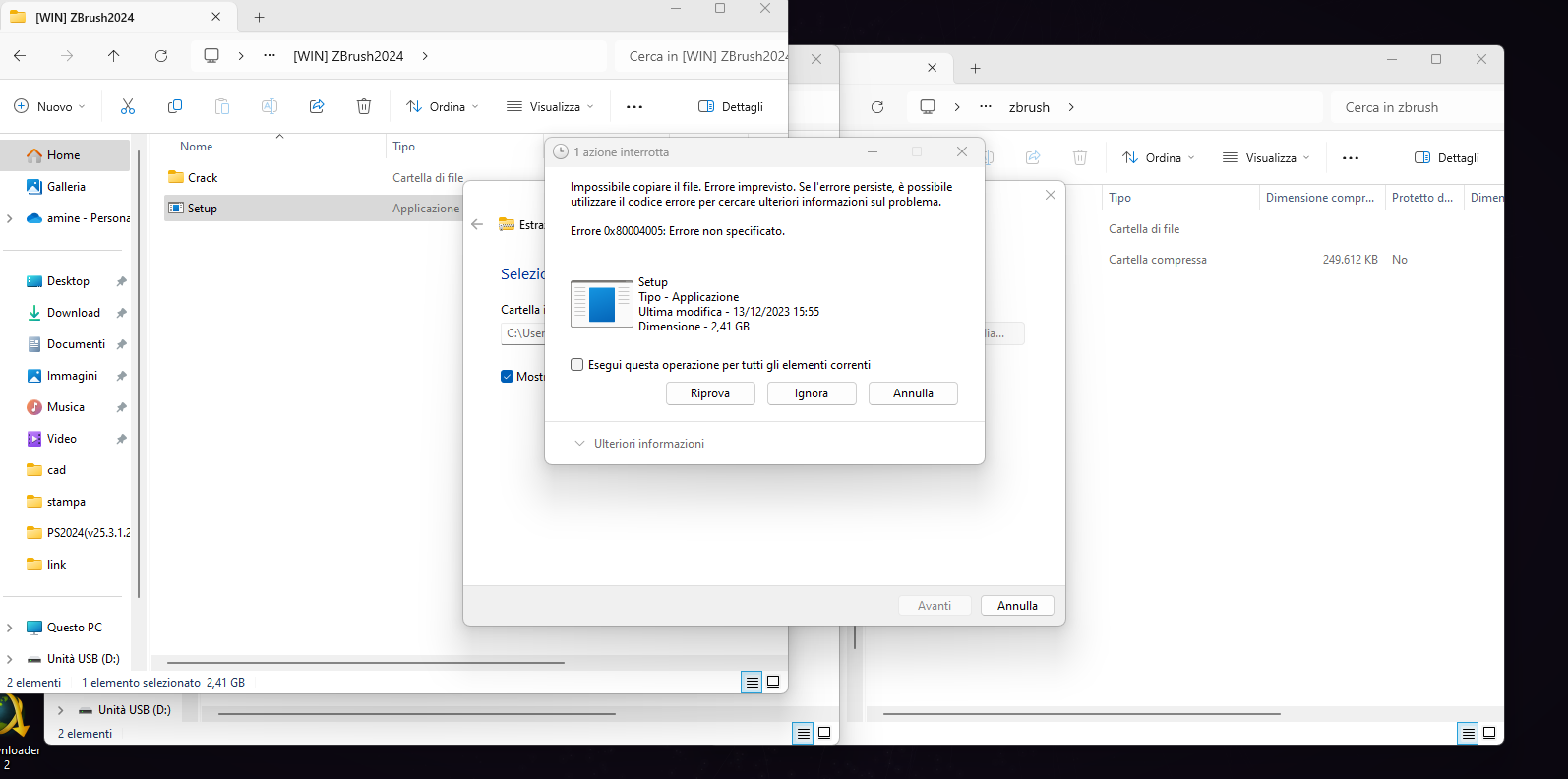
Task: Click the Cut scissors icon in ZBrush2024 window
Action: pos(127,106)
